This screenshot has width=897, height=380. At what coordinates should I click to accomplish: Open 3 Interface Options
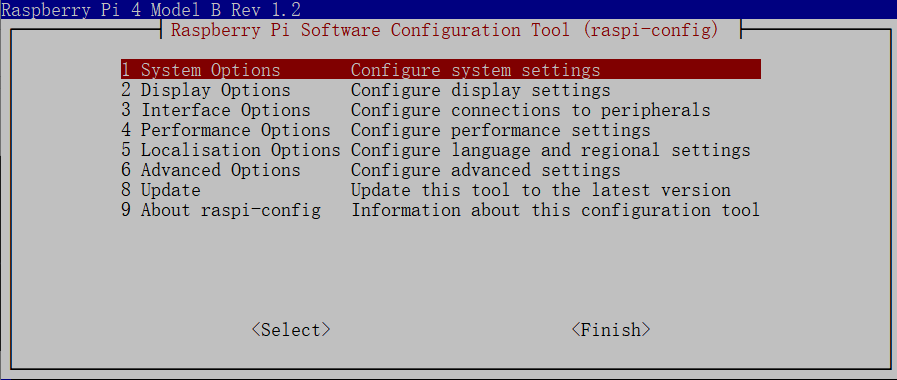pyautogui.click(x=440, y=110)
